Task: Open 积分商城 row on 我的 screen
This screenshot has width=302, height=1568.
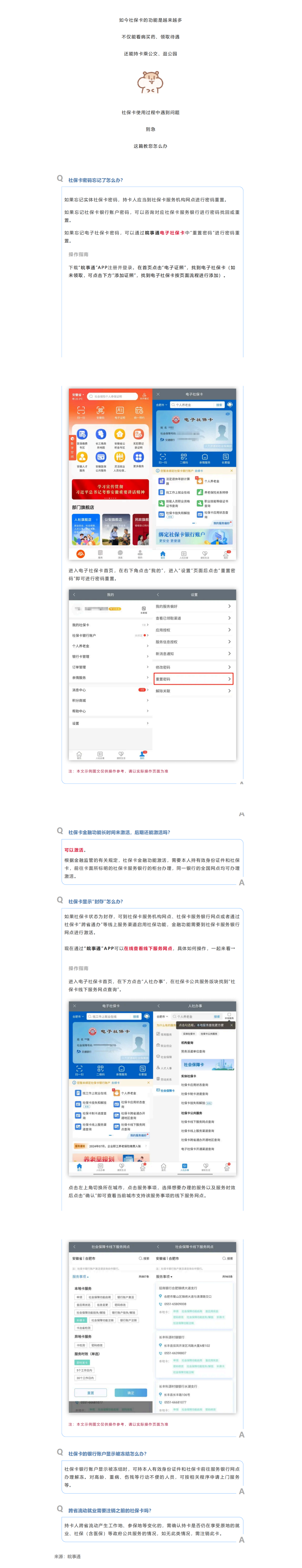Action: (x=110, y=701)
